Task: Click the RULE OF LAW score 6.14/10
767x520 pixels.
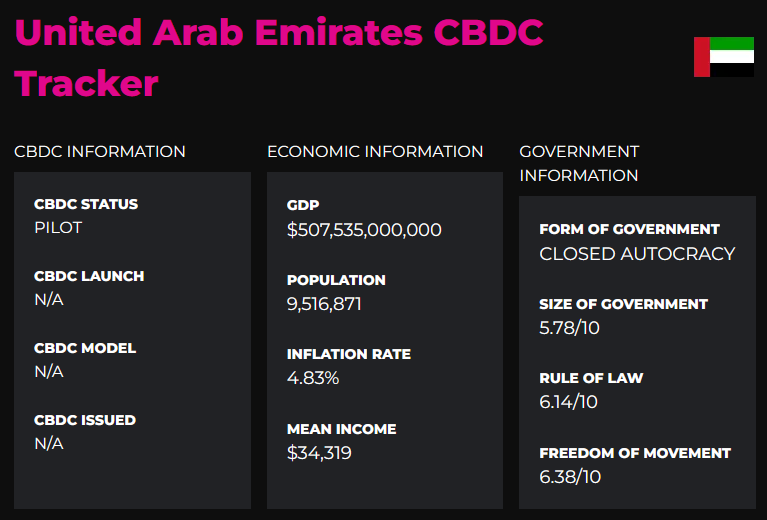Action: coord(568,402)
